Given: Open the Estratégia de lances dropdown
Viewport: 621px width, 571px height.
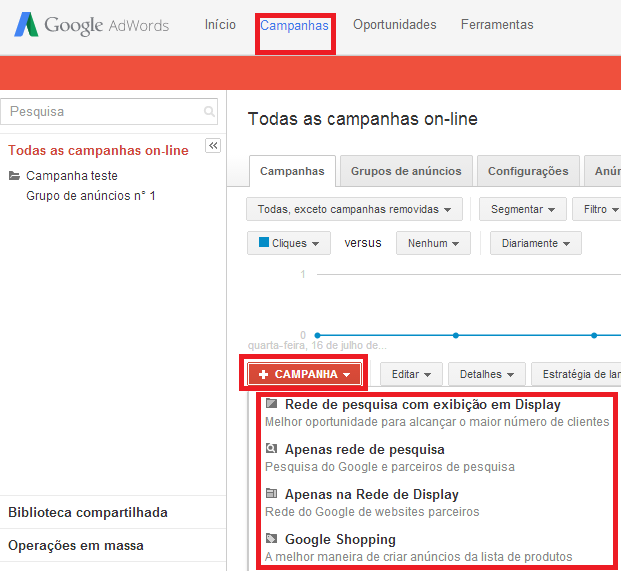Looking at the screenshot, I should coord(576,374).
